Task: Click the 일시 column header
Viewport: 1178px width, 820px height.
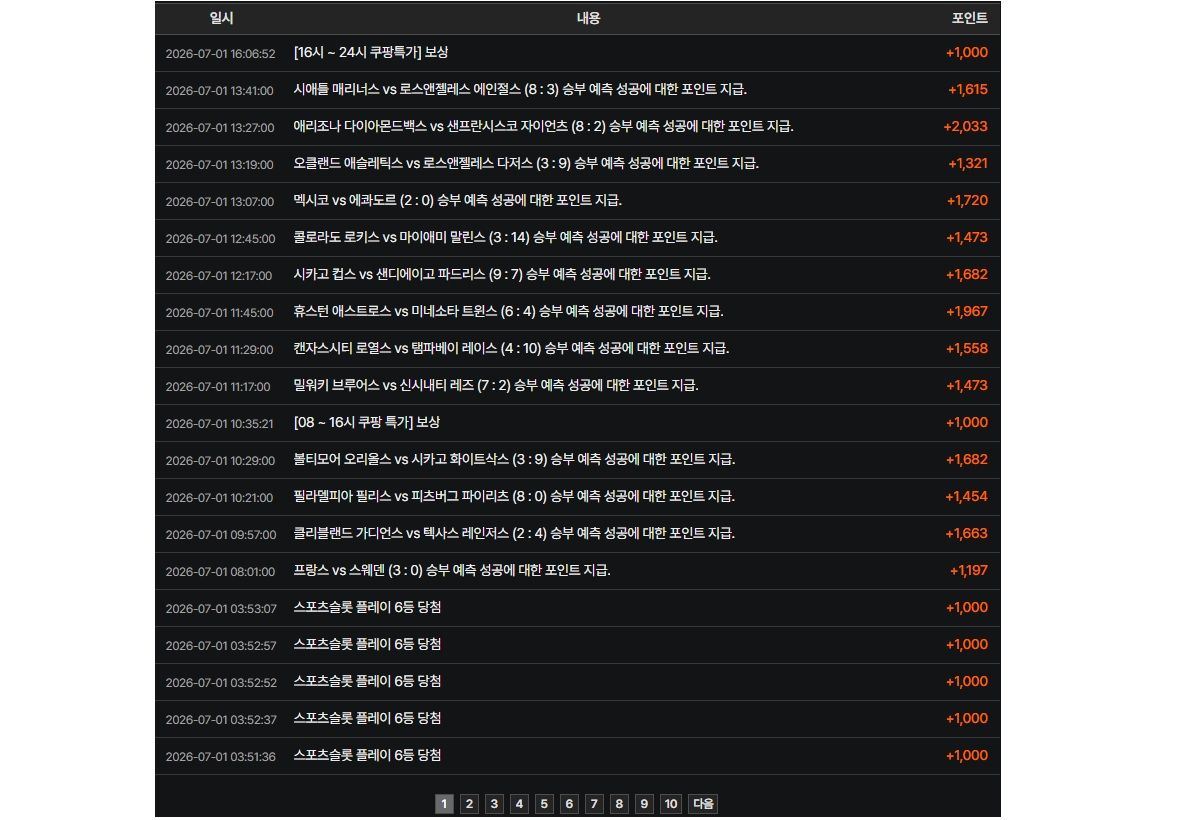Action: click(222, 18)
